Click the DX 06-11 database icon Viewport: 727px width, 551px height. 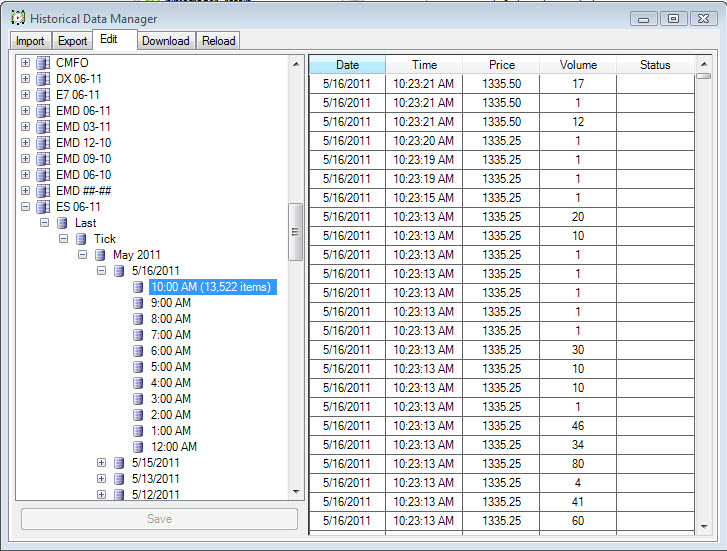pyautogui.click(x=43, y=79)
